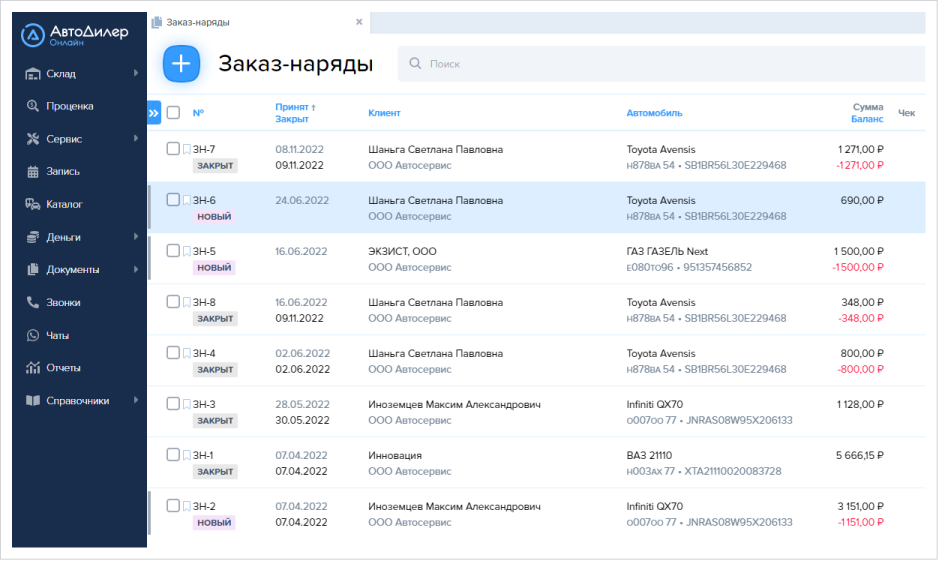Sort by № column header
Image resolution: width=938 pixels, height=561 pixels.
click(x=198, y=112)
